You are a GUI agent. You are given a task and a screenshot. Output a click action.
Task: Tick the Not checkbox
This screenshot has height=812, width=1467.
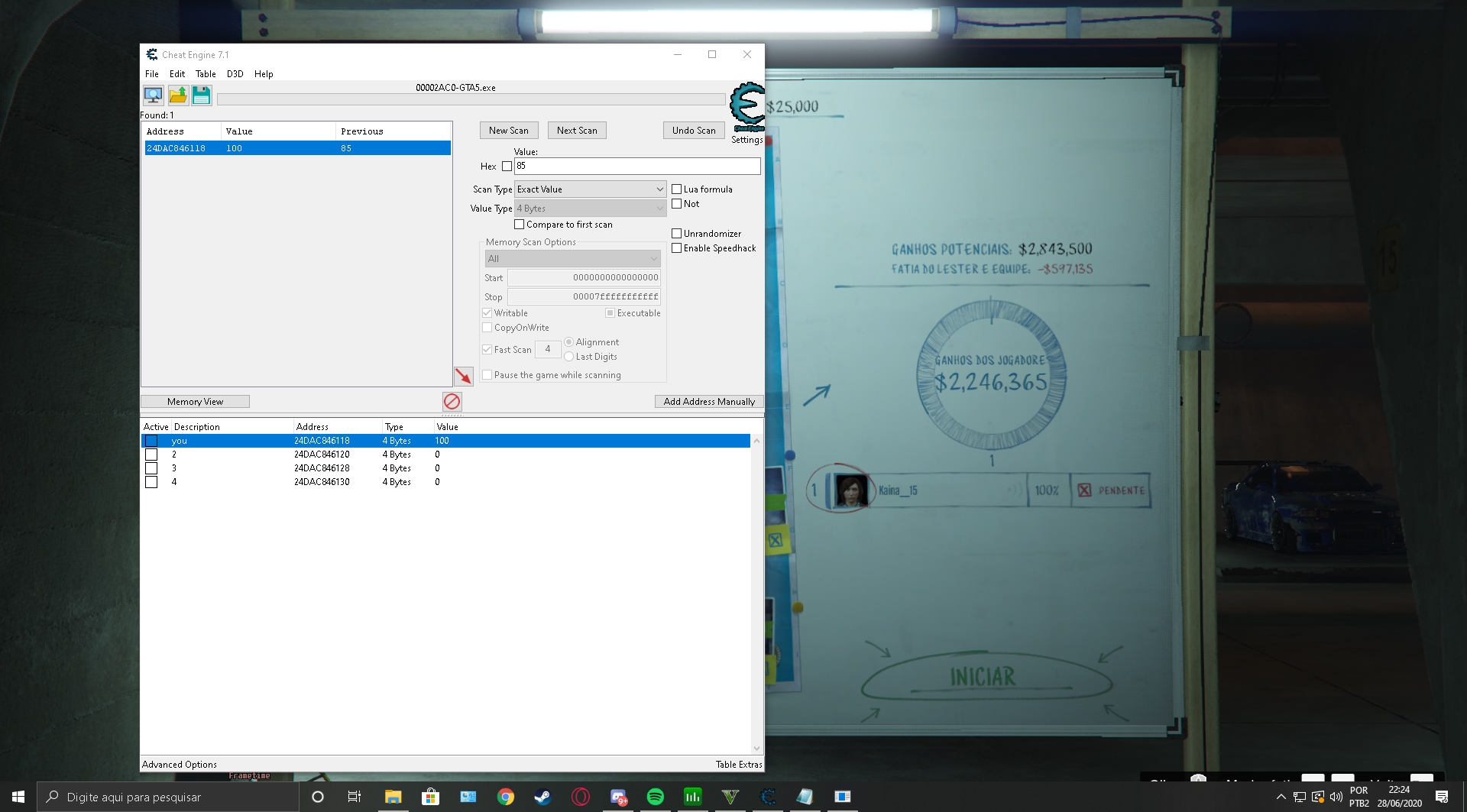coord(676,204)
